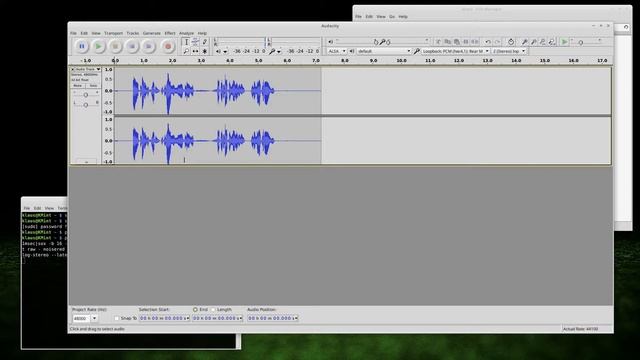Click the Audio Position time field
This screenshot has width=640, height=360.
pos(273,318)
